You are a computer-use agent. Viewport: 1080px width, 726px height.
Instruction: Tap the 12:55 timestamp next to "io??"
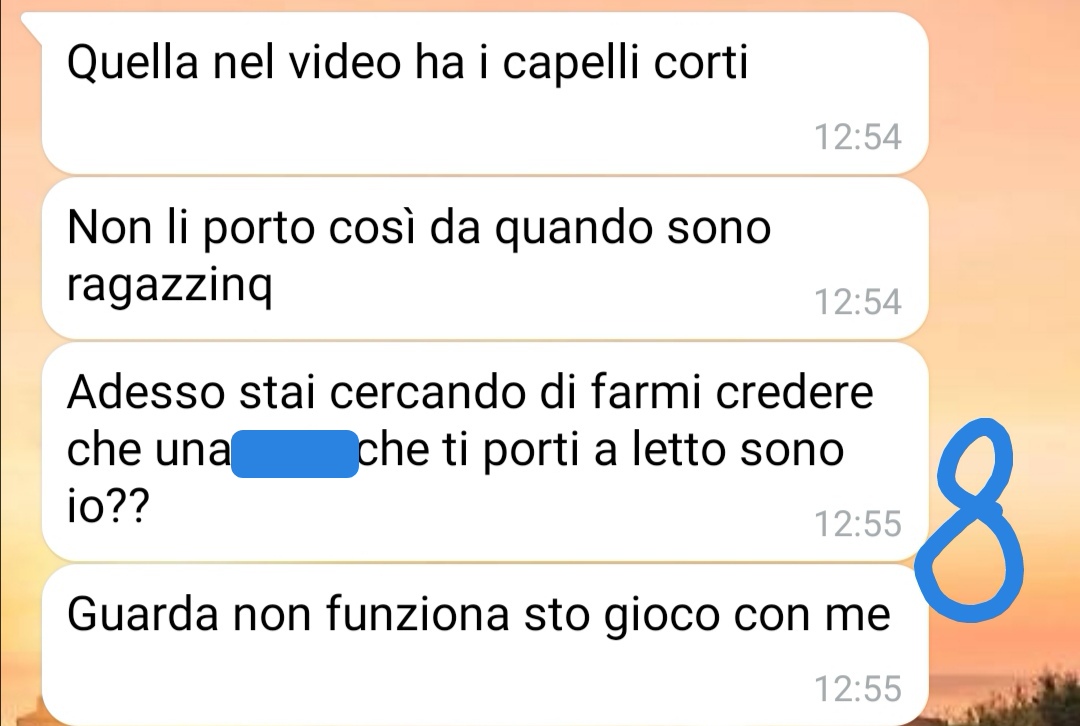pos(858,523)
